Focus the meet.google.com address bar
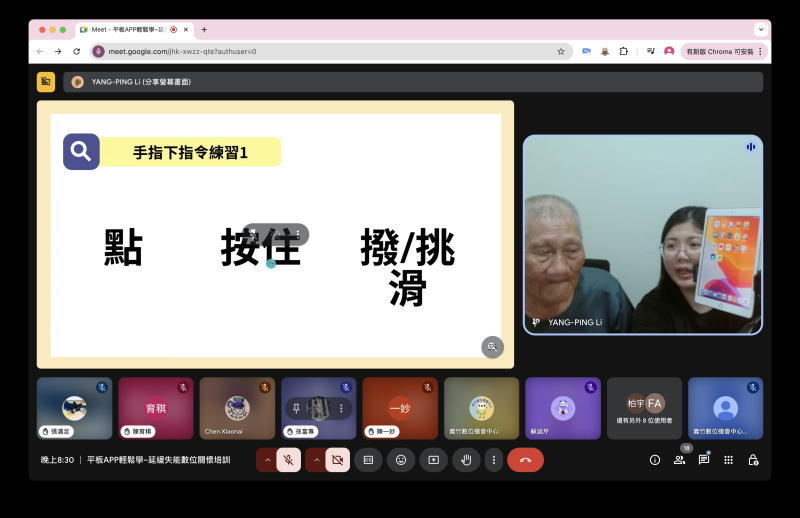The height and width of the screenshot is (518, 800). tap(332, 52)
